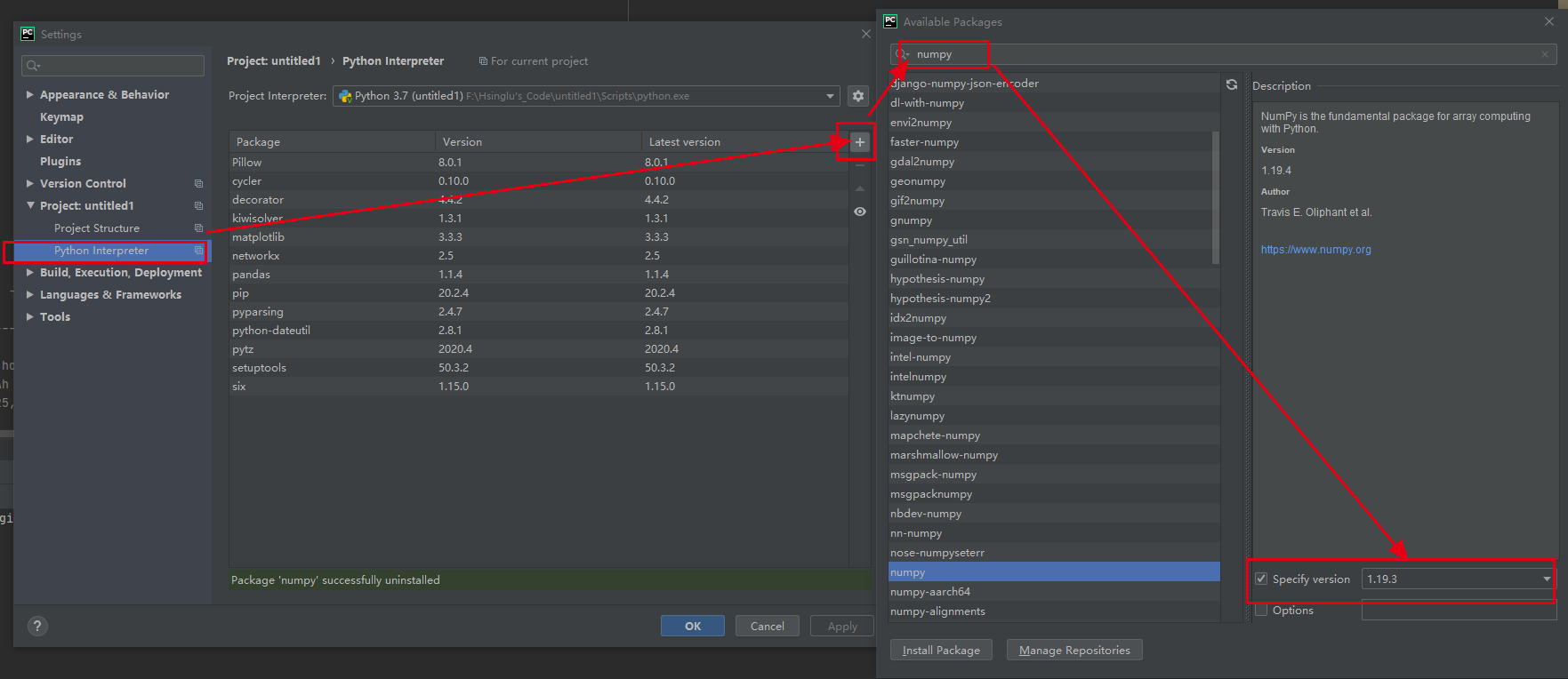The width and height of the screenshot is (1568, 679).
Task: Select hypothesis-numpy2 package
Action: pos(1054,299)
